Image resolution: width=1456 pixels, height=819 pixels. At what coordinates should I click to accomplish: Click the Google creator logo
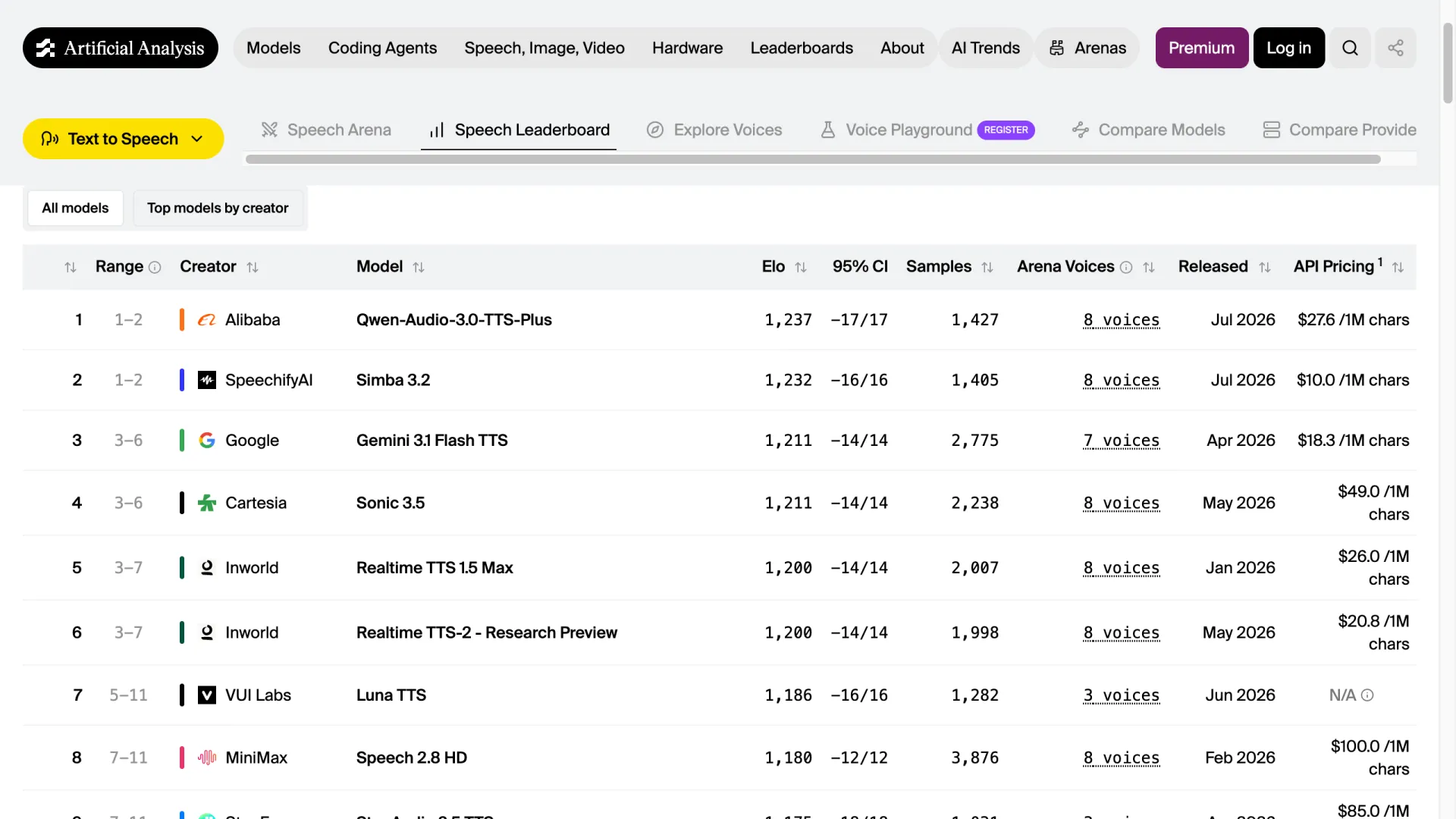[x=207, y=441]
